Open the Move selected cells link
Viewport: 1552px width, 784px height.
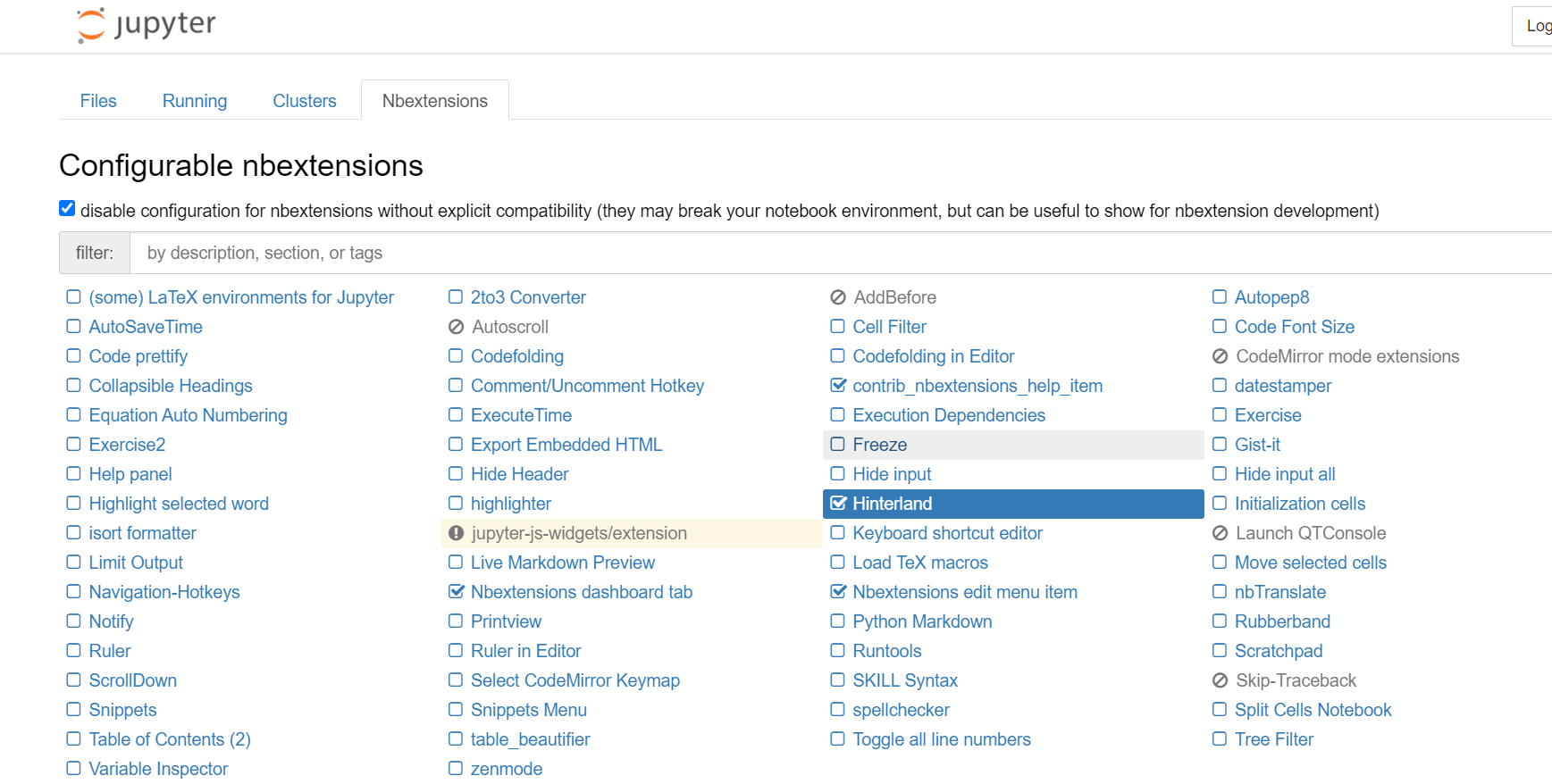pyautogui.click(x=1311, y=563)
